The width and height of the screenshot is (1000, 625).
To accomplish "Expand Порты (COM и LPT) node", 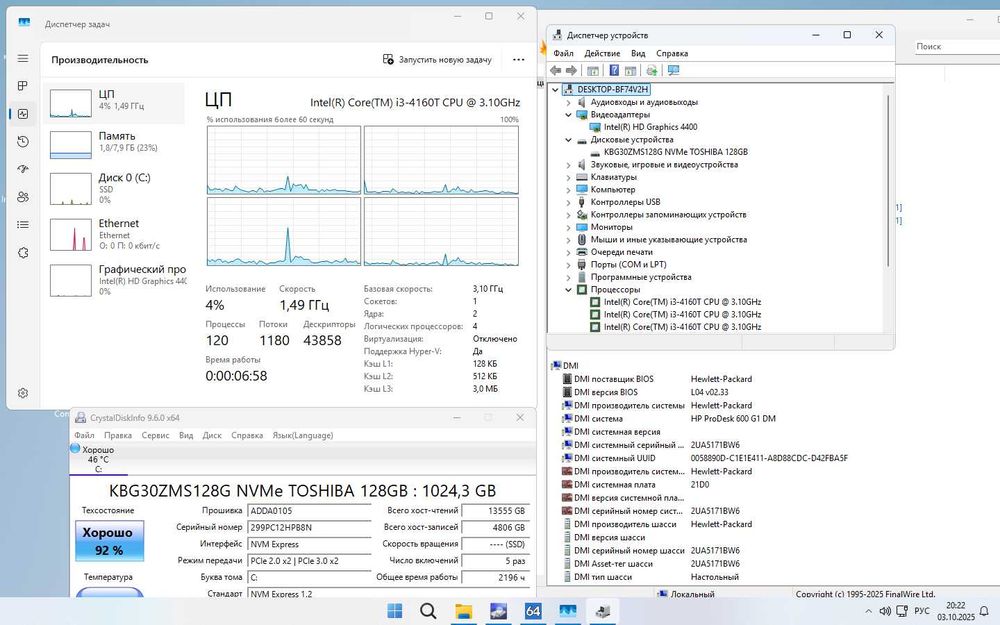I will tap(568, 265).
